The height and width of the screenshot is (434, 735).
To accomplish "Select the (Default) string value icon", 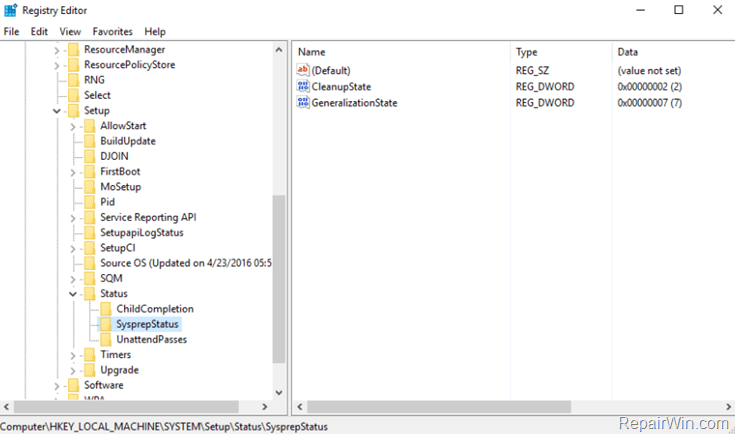I will click(x=303, y=70).
